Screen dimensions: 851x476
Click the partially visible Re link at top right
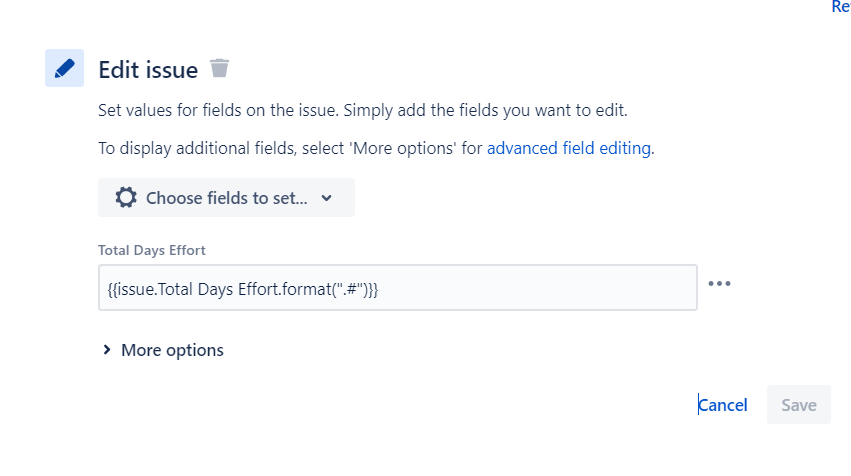[841, 7]
